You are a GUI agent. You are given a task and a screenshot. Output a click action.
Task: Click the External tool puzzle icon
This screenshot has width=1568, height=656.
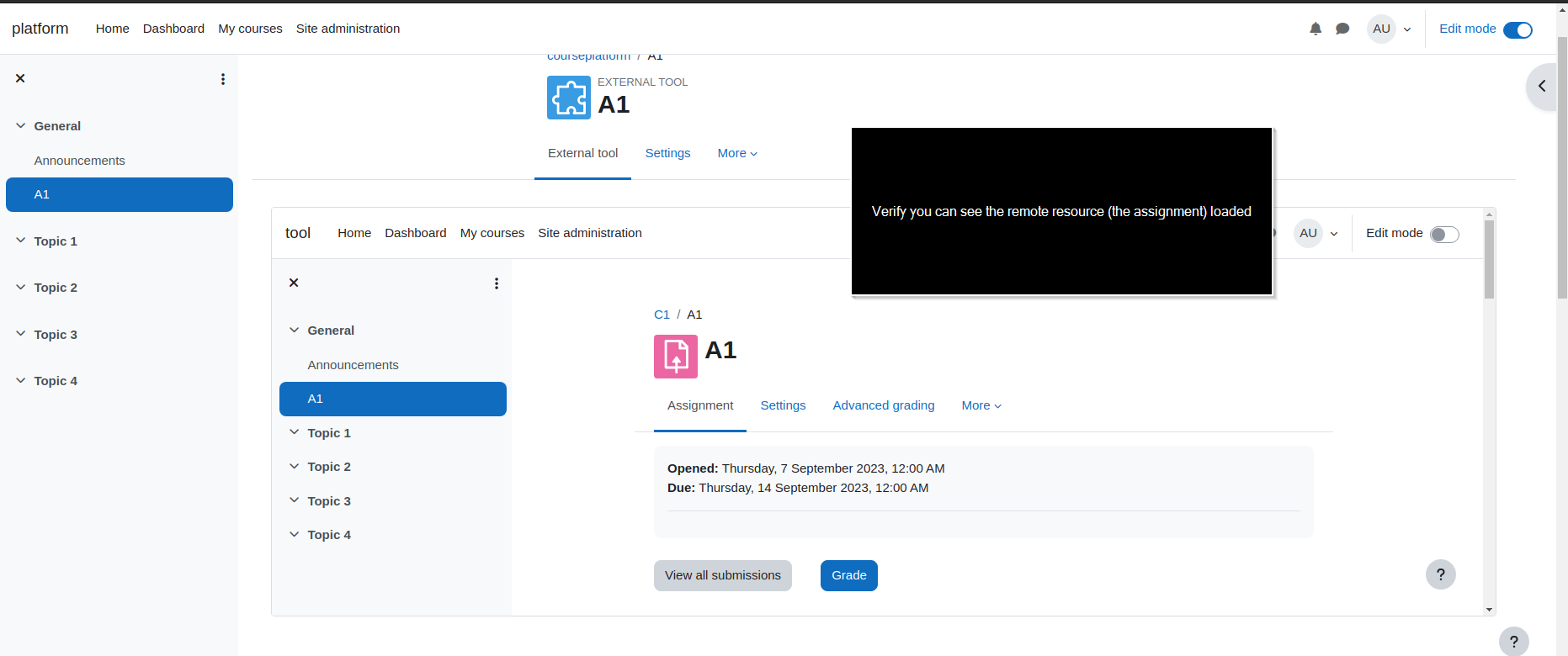(x=569, y=98)
